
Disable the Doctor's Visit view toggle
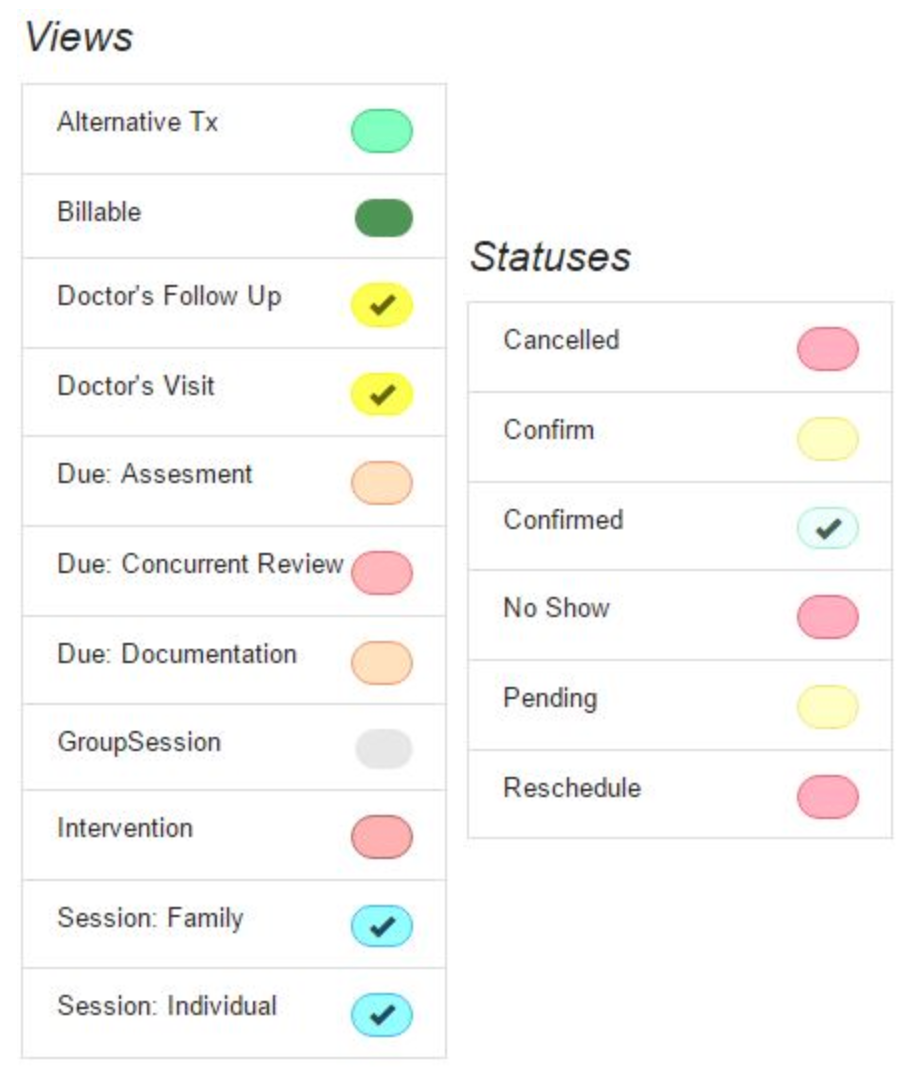(x=381, y=393)
